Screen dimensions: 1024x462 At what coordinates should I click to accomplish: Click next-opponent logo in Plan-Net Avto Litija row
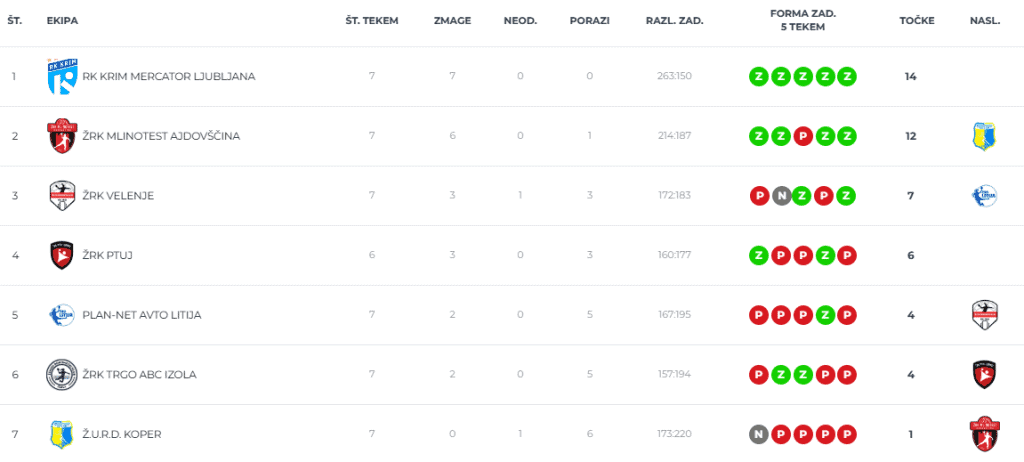pos(984,315)
